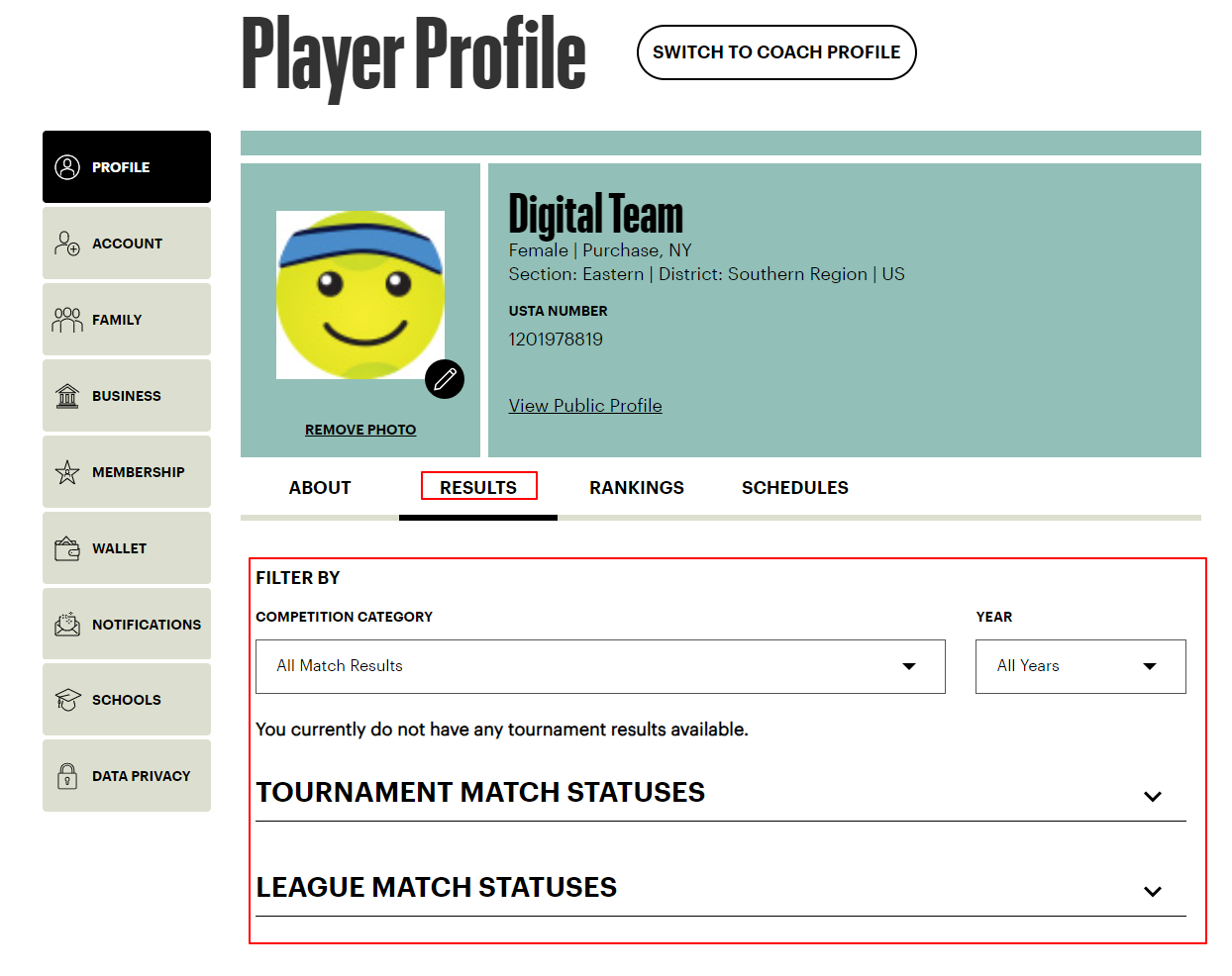Viewport: 1232px width, 976px height.
Task: Click the Digital Team name heading
Action: point(596,214)
